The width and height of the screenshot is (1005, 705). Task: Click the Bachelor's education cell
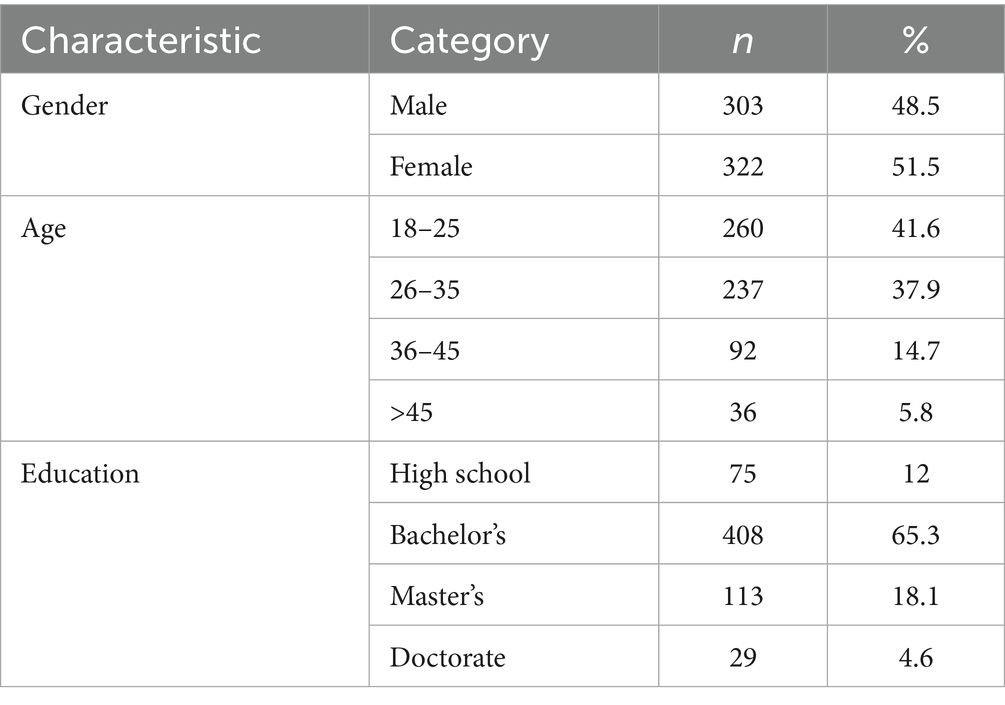[448, 535]
